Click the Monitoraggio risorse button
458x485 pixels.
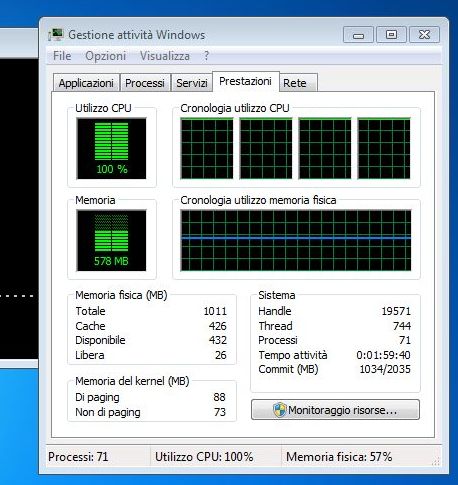[335, 410]
